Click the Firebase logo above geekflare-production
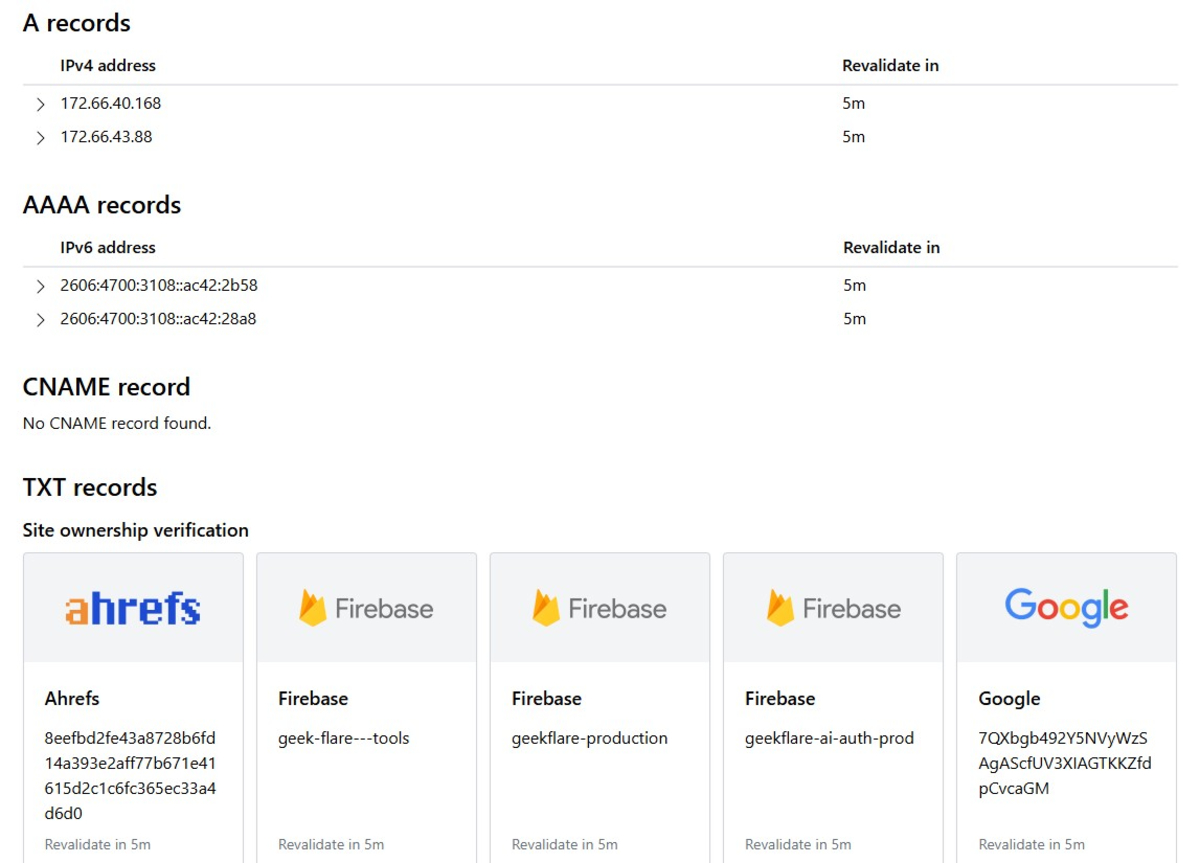 pos(599,608)
